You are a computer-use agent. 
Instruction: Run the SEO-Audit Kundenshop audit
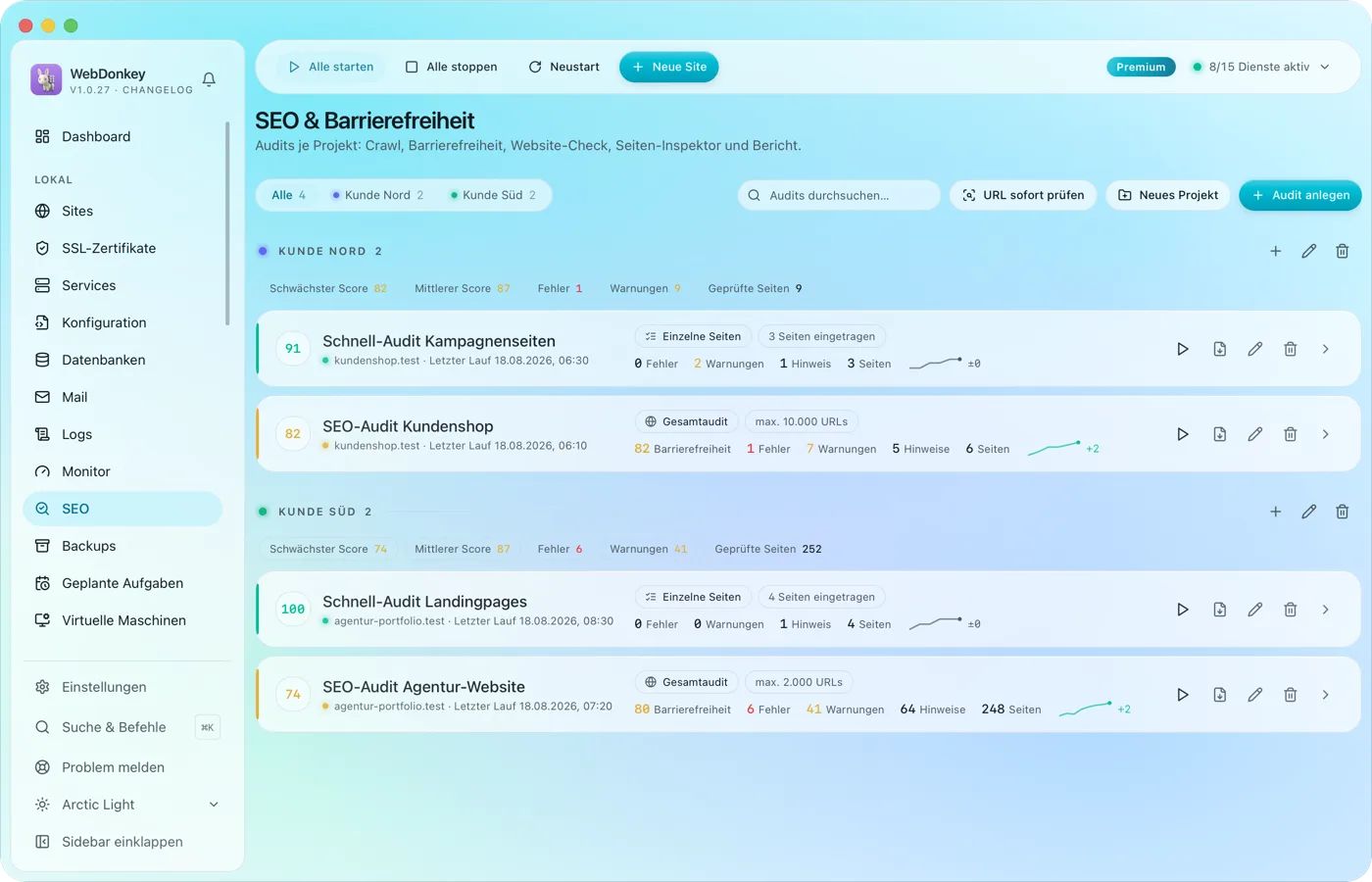click(1183, 434)
